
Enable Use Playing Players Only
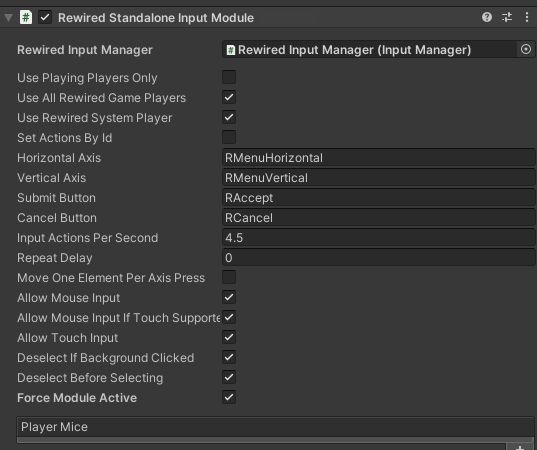click(229, 77)
